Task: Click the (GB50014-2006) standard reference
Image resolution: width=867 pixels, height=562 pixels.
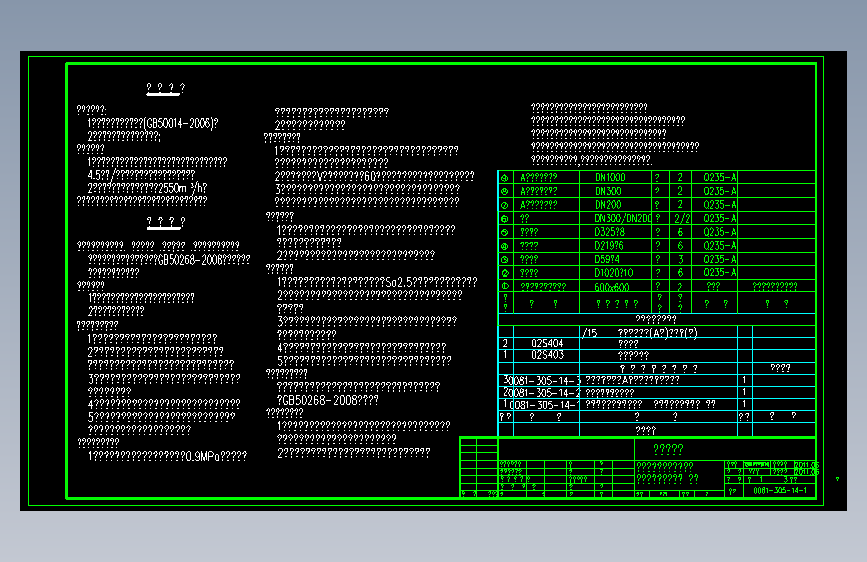Action: [x=179, y=123]
